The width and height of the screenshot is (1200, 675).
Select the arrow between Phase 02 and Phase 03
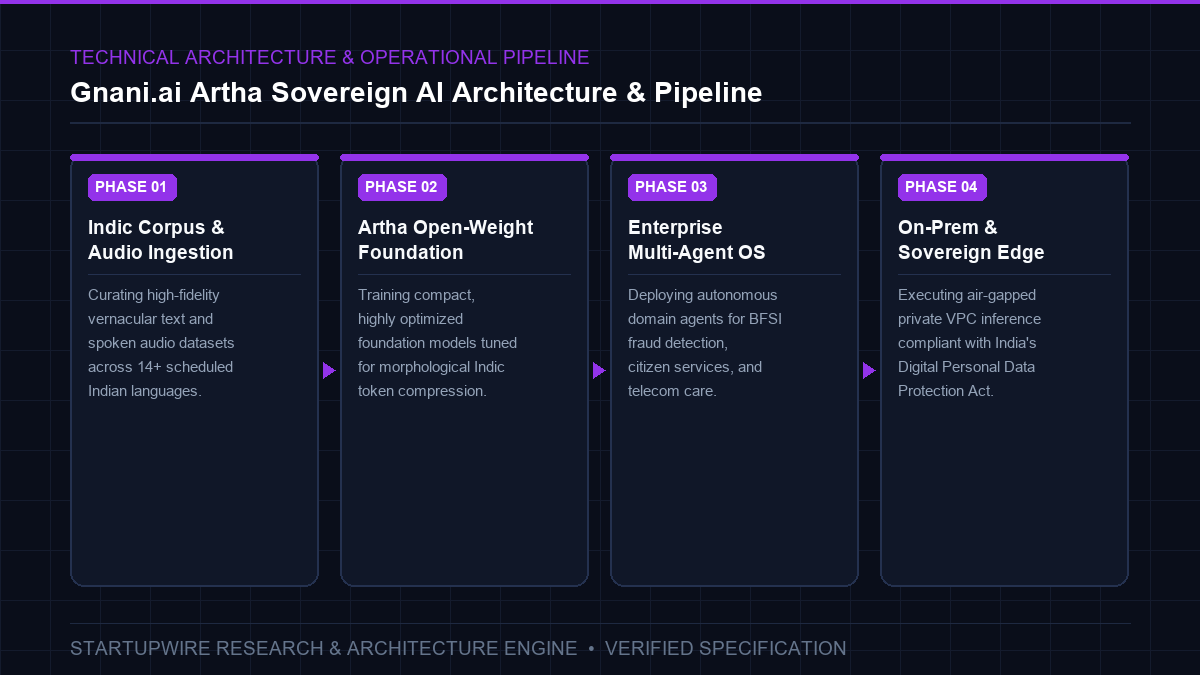pos(599,371)
